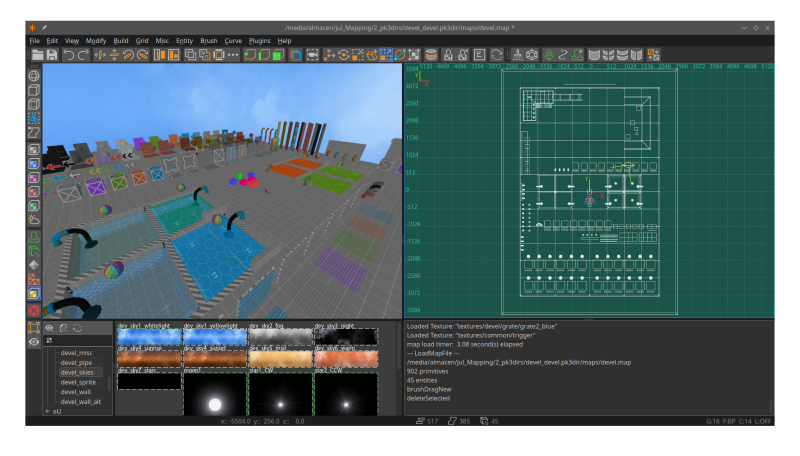Save the map with floppy icon
Screen dimensions: 800x456
[x=51, y=54]
